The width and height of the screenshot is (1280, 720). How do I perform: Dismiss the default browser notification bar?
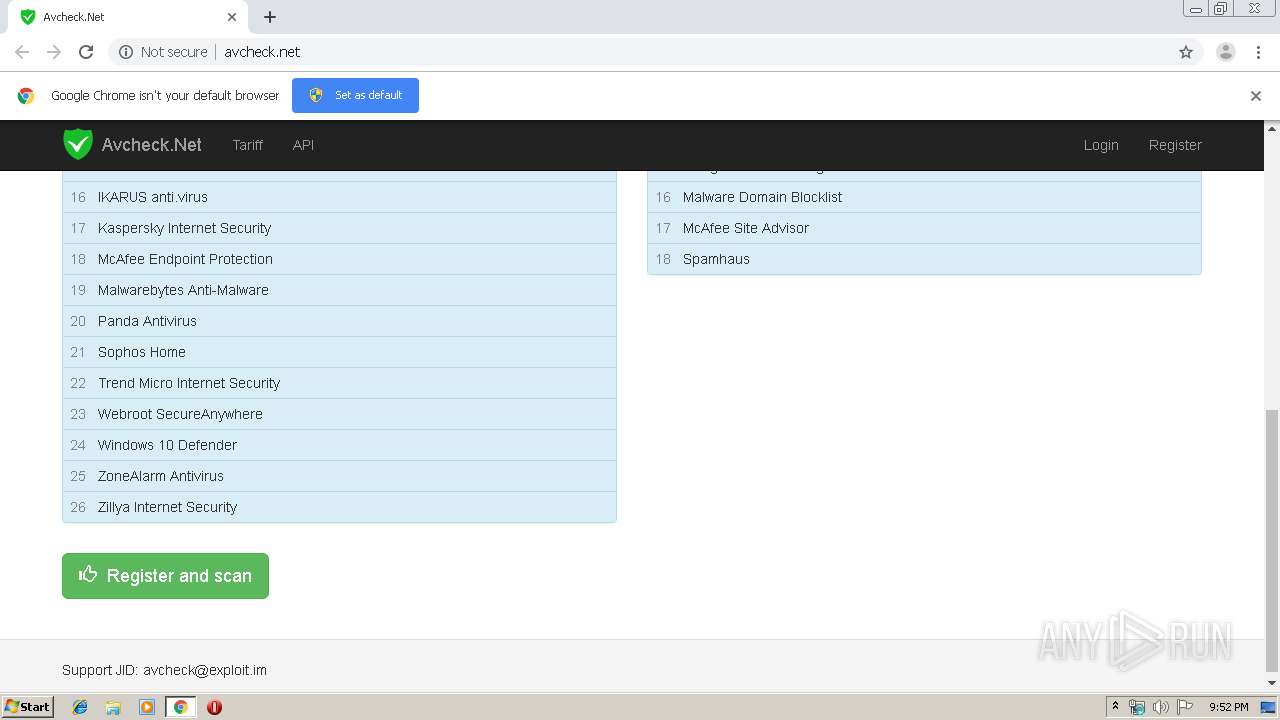click(x=1256, y=96)
